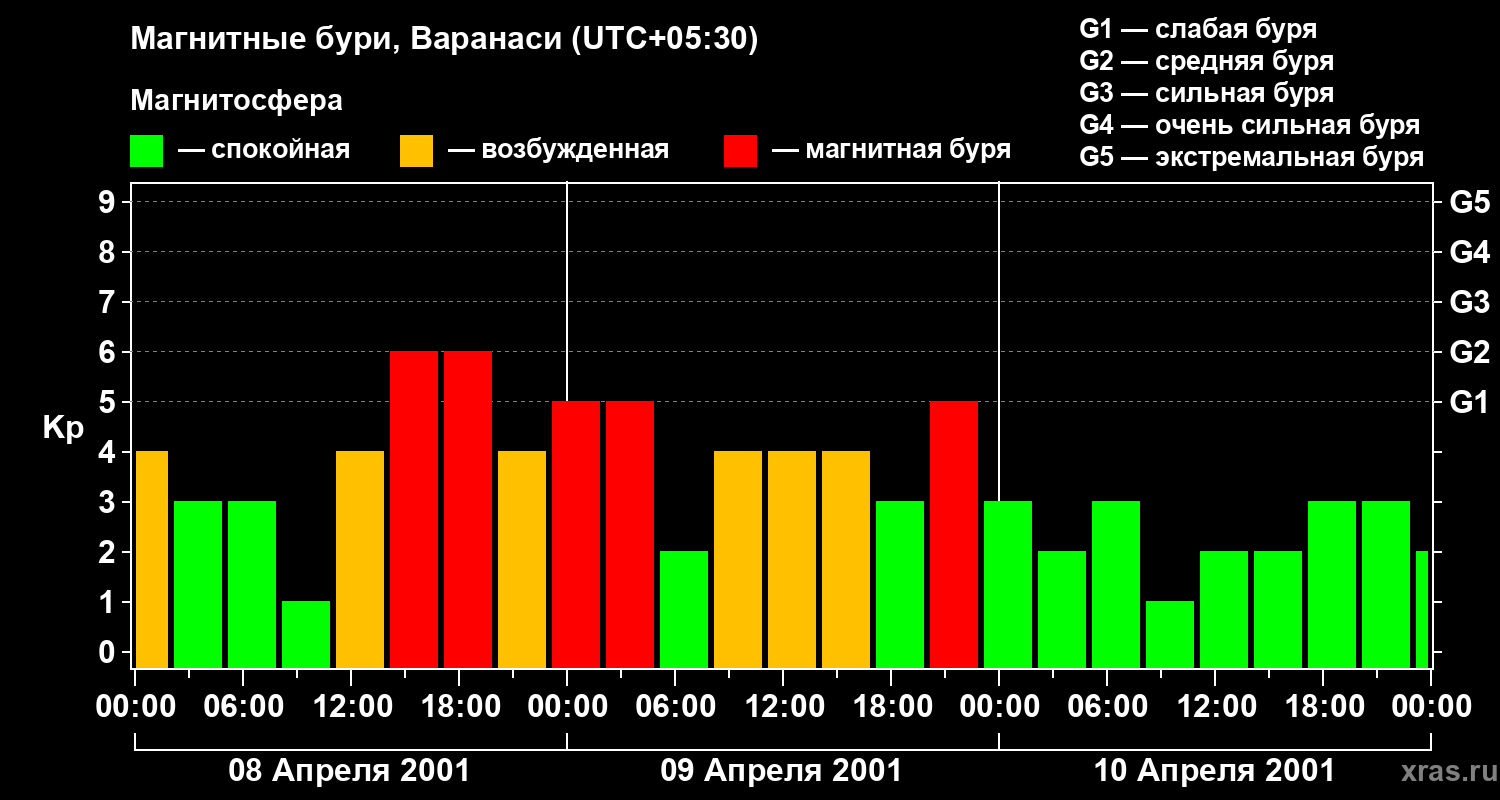Viewport: 1500px width, 800px height.
Task: Click the '9' value on the Kp axis
Action: click(x=108, y=202)
